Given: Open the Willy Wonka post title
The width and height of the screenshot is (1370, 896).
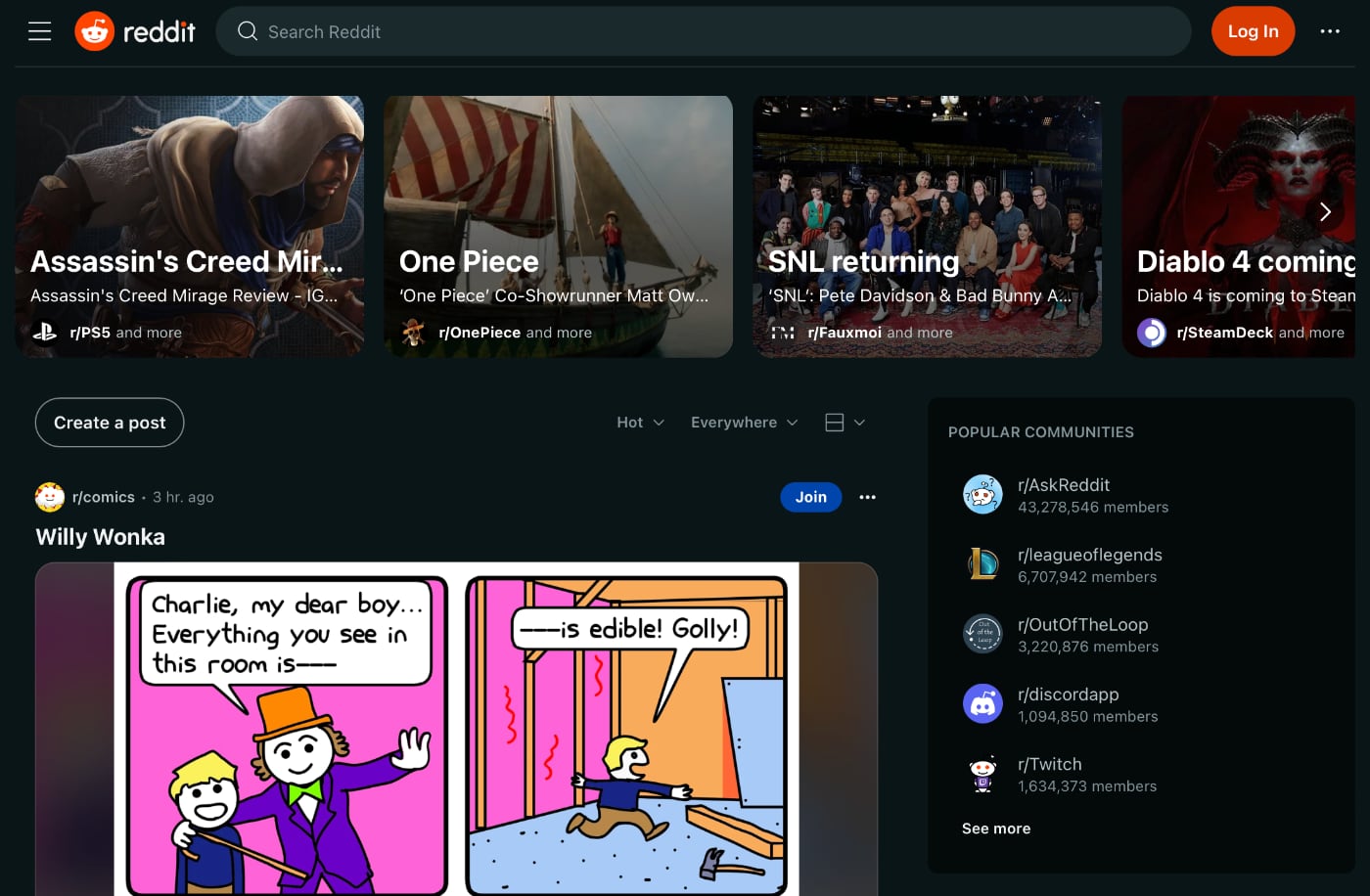Looking at the screenshot, I should [101, 537].
